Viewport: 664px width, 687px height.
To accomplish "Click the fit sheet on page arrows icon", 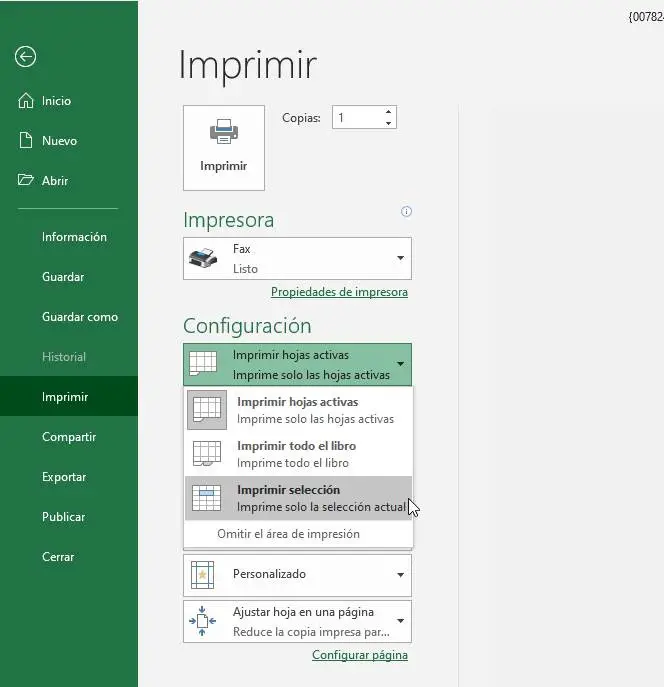I will 202,621.
